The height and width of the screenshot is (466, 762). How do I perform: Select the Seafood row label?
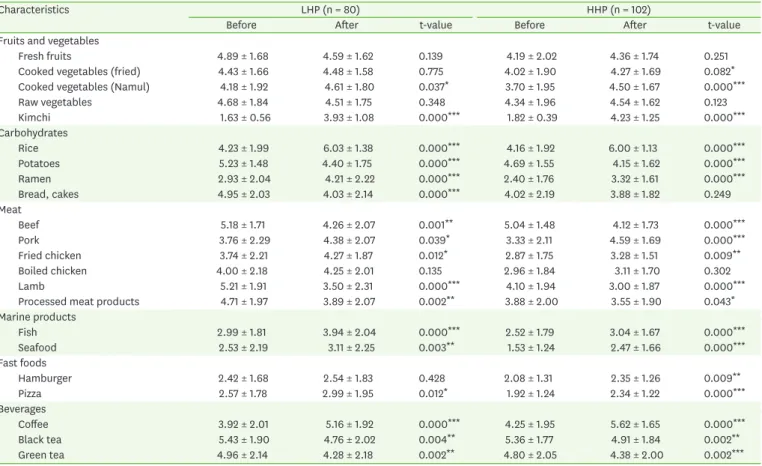pos(37,348)
